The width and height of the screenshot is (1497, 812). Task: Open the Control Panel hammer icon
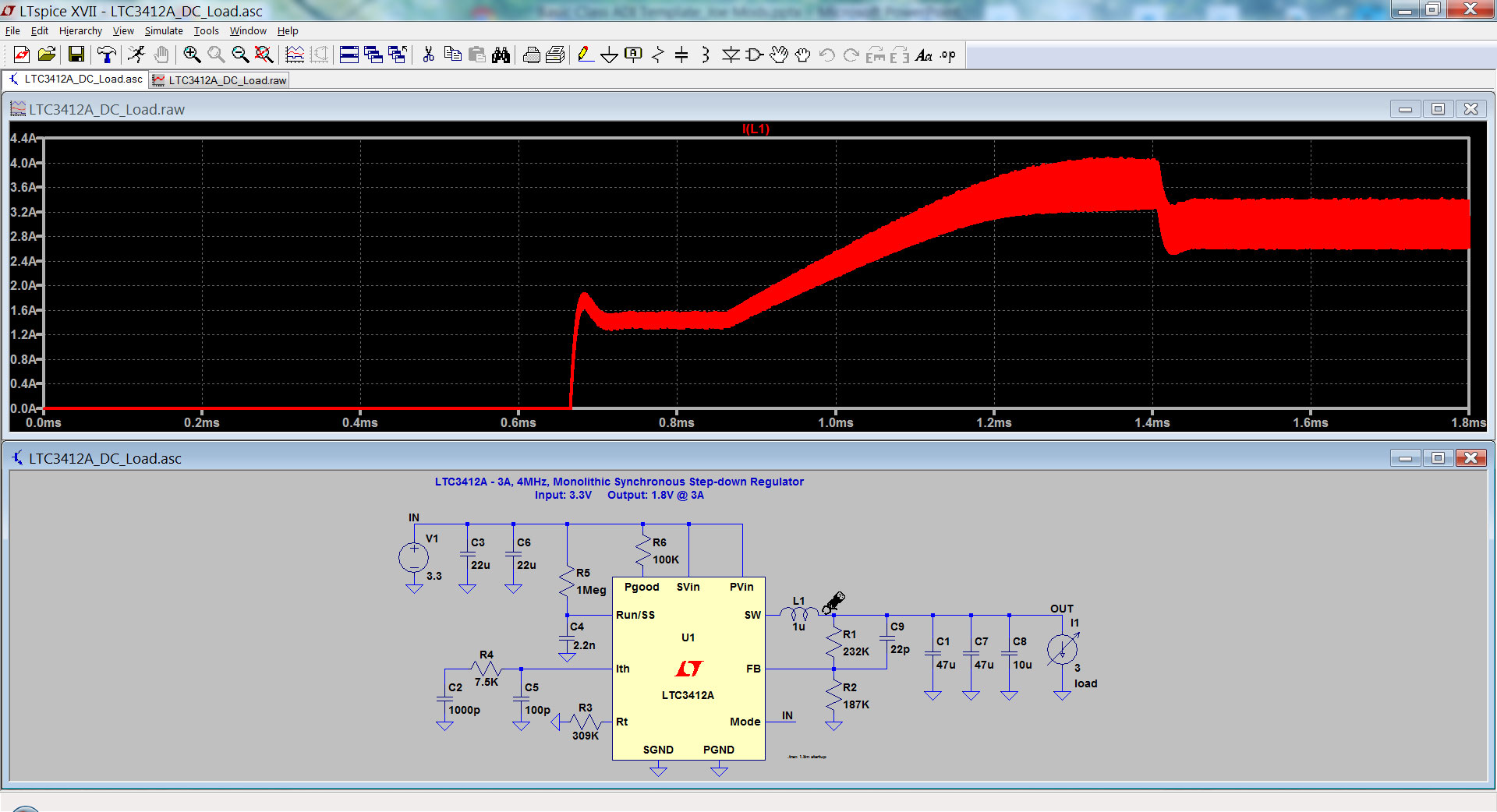107,55
